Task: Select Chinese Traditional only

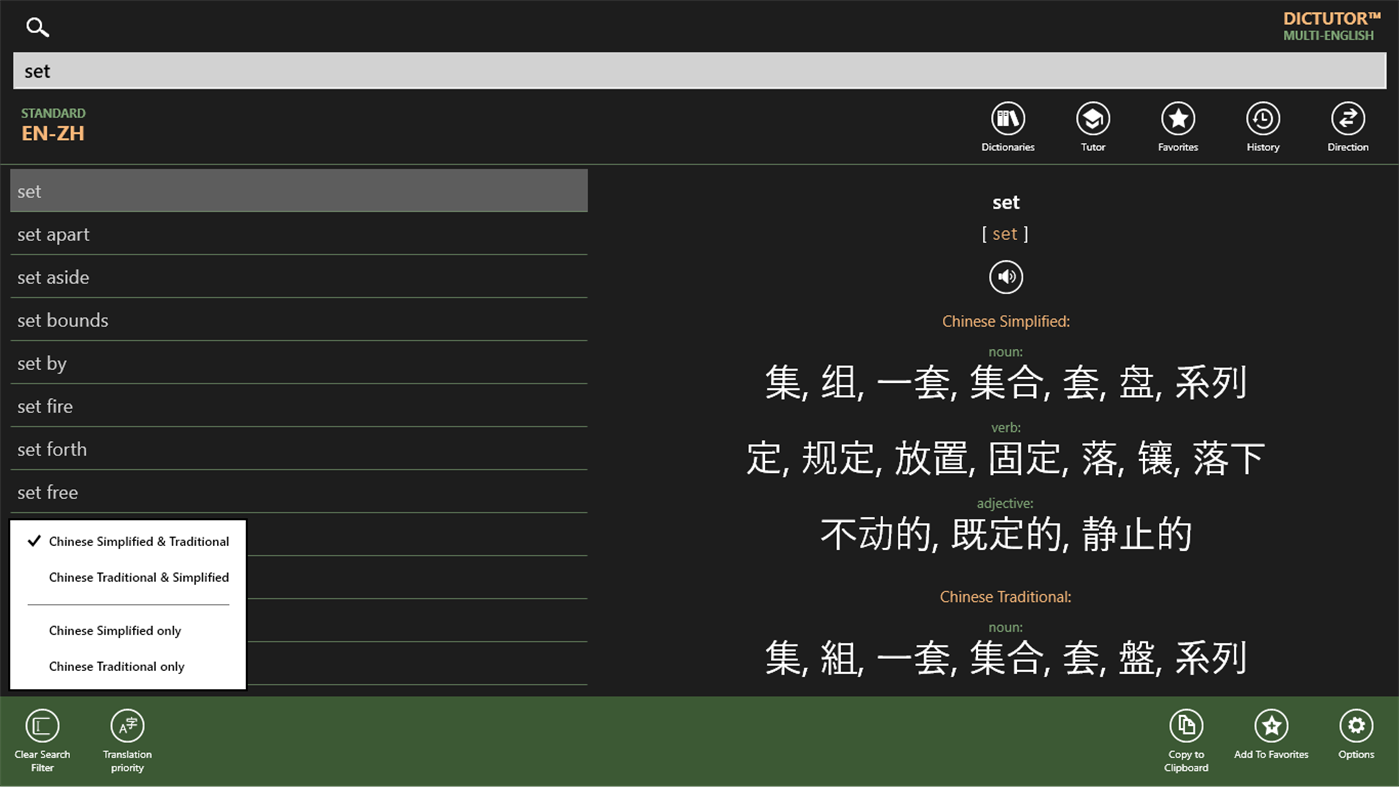Action: [117, 666]
